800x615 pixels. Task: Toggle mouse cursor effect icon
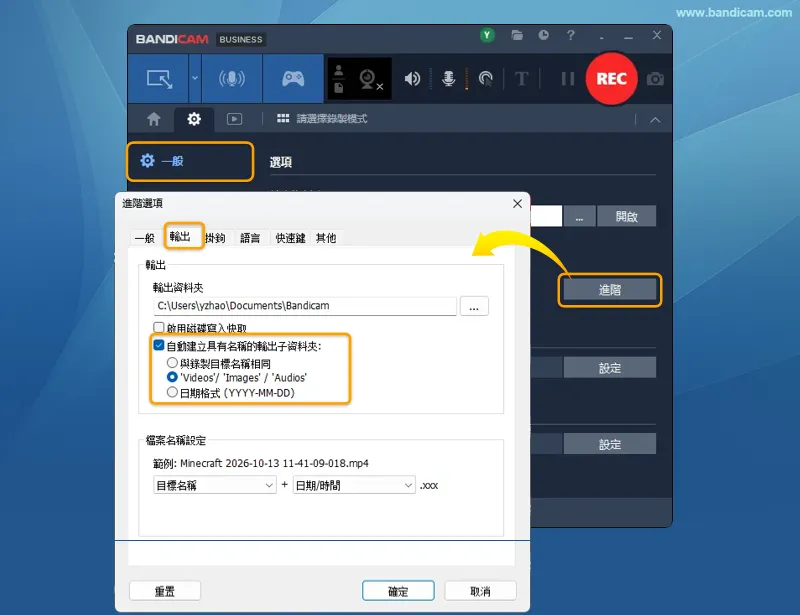pyautogui.click(x=486, y=79)
